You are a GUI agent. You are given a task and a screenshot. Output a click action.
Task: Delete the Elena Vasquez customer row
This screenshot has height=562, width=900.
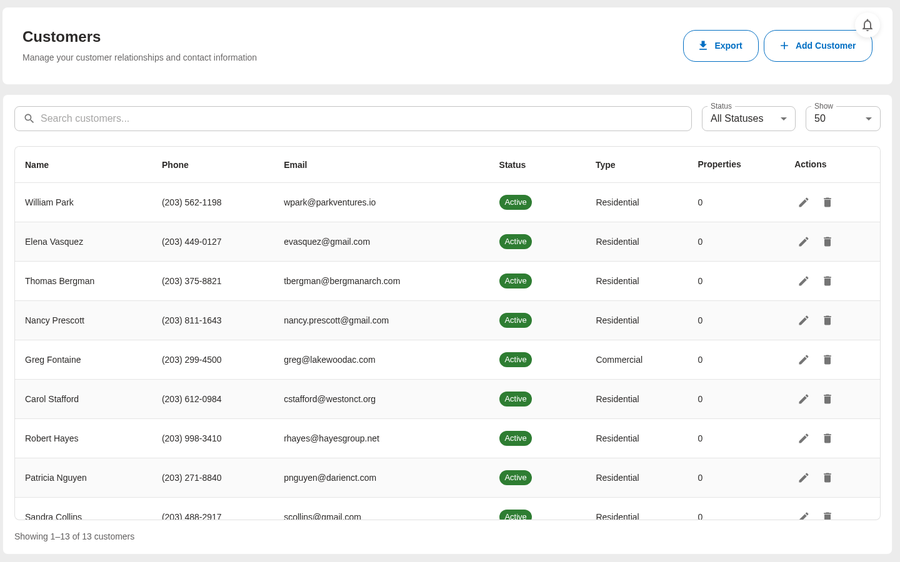(827, 242)
